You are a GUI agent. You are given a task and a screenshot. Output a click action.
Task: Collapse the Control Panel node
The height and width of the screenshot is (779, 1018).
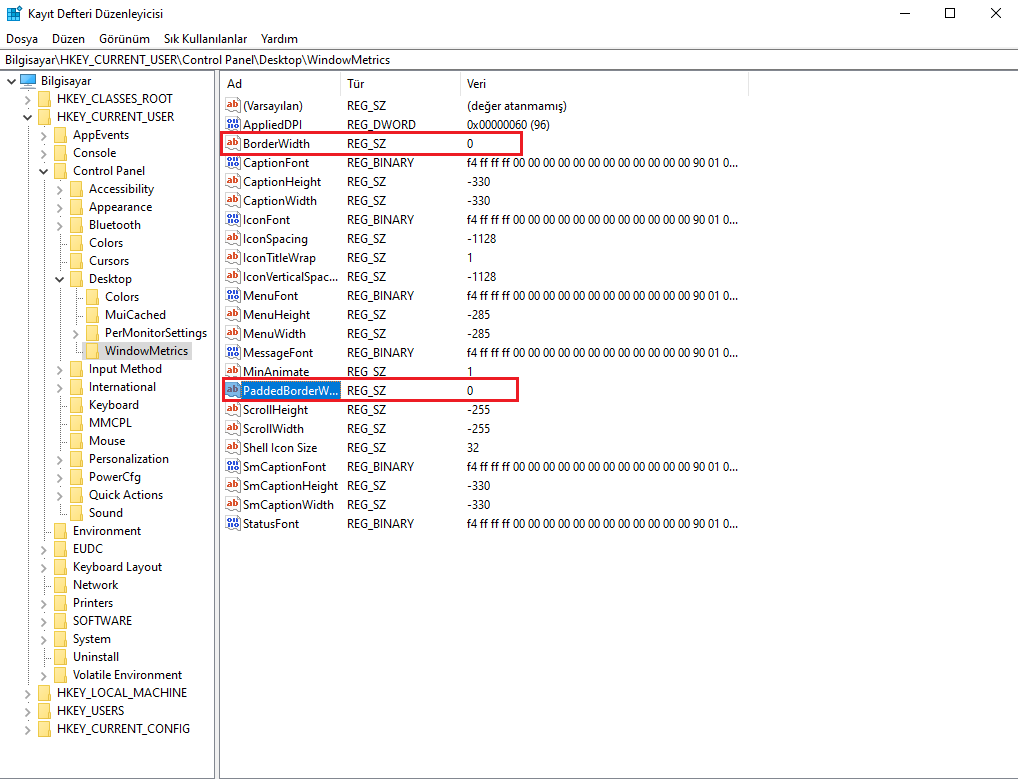[x=43, y=171]
